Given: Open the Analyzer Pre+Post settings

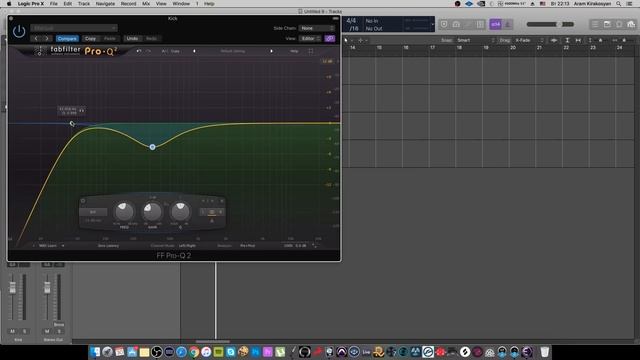Looking at the screenshot, I should [248, 246].
